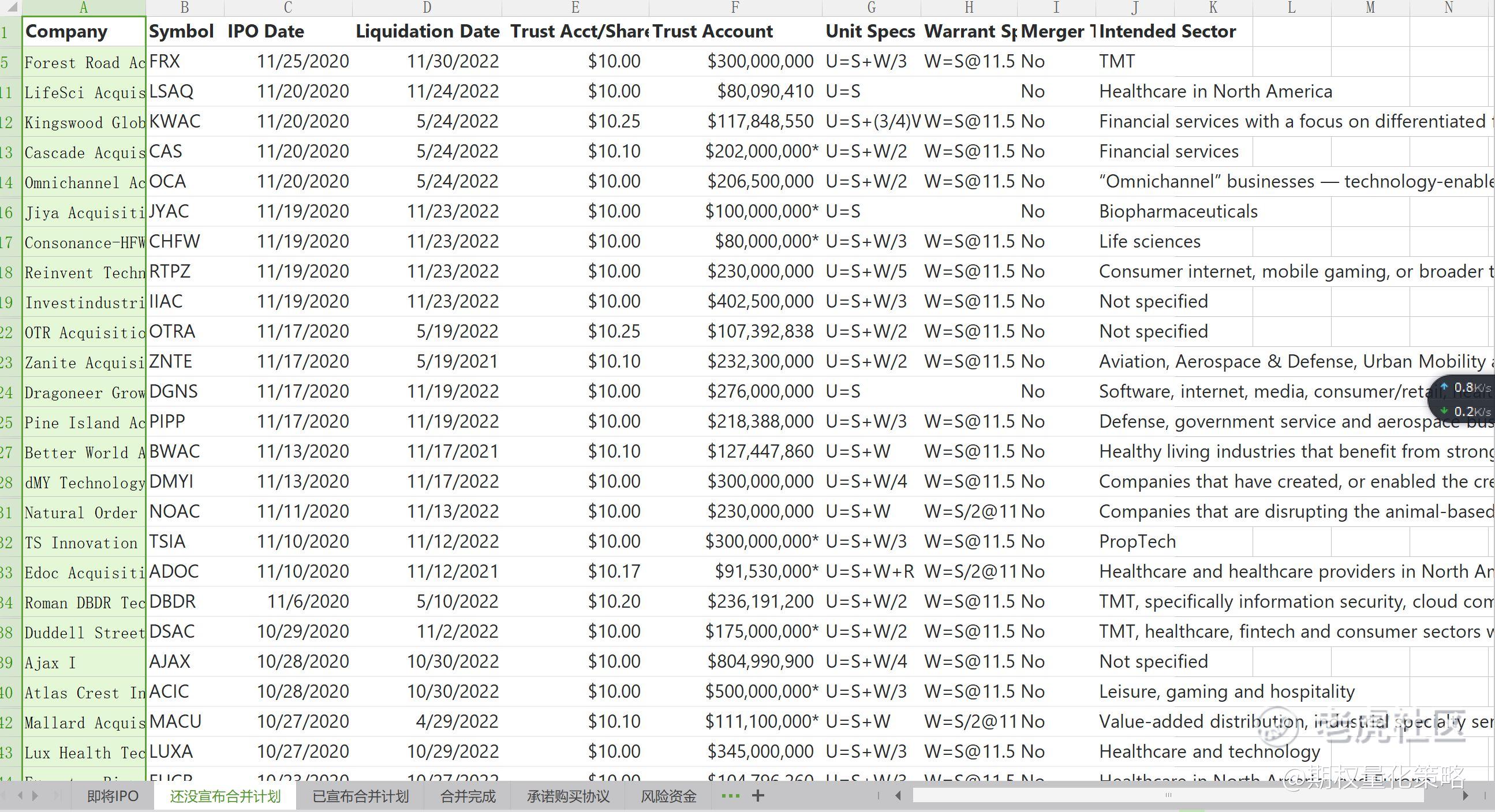Switch to 已宣布合并计划 sheet tab
The image size is (1495, 812).
[360, 796]
